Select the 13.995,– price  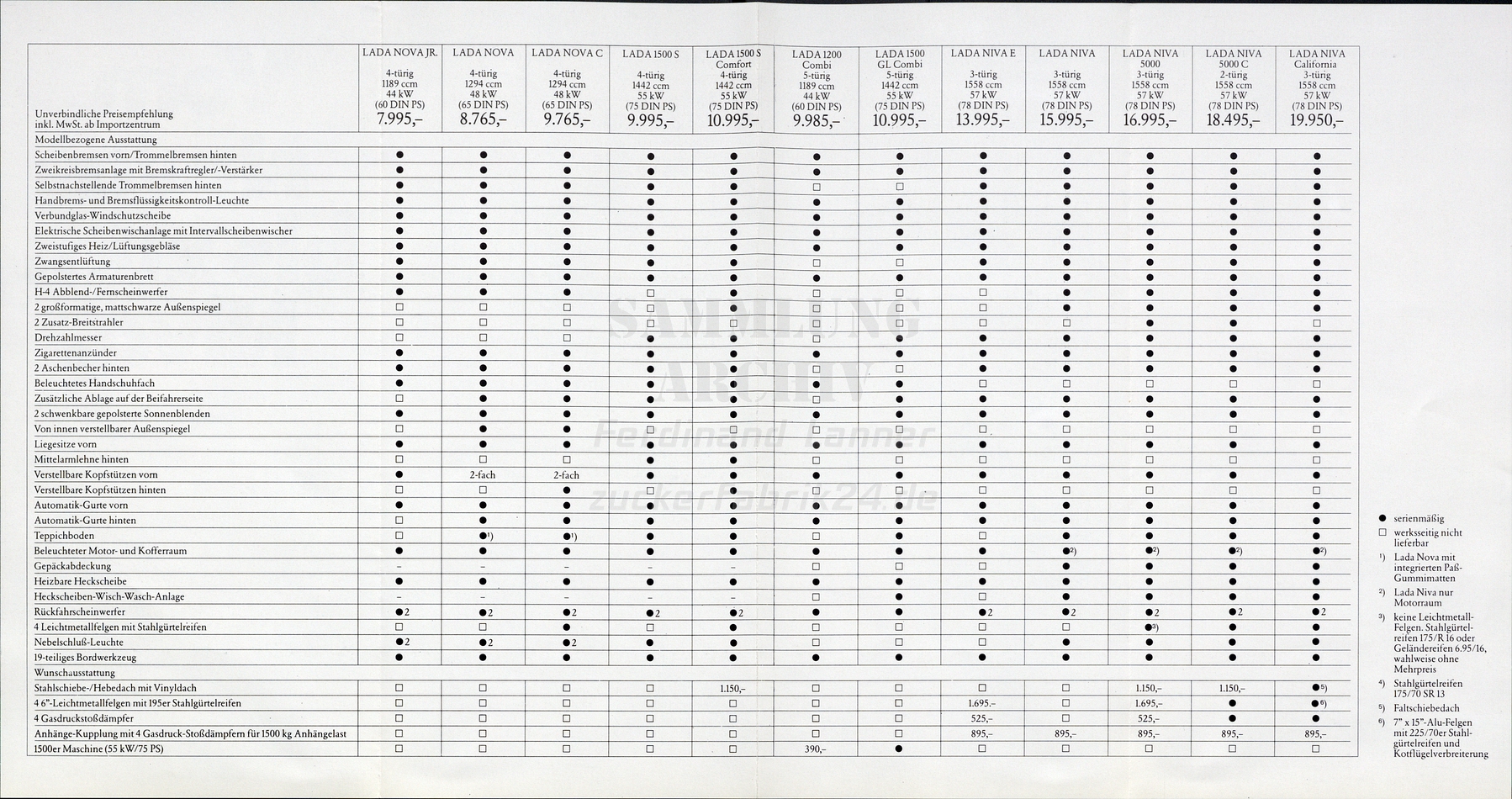(x=982, y=120)
